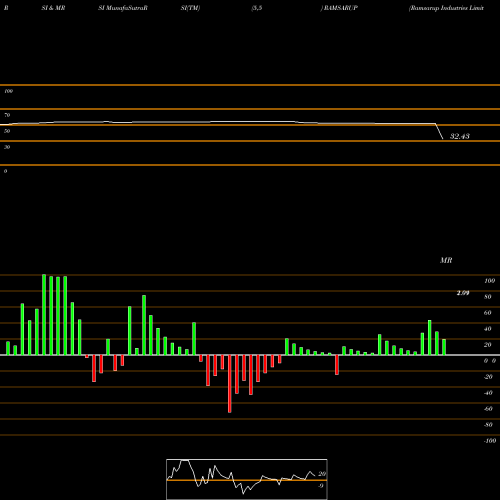Screen dimensions: 500x500
Task: Click the last green bar at the right end
Action: [444, 347]
